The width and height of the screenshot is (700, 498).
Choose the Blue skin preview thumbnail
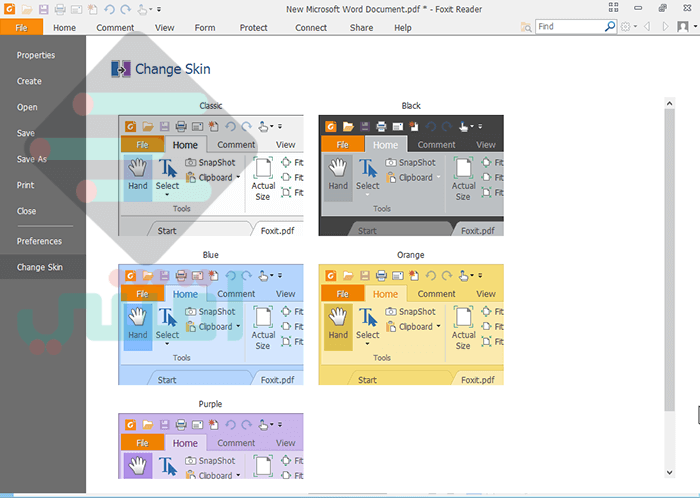211,324
